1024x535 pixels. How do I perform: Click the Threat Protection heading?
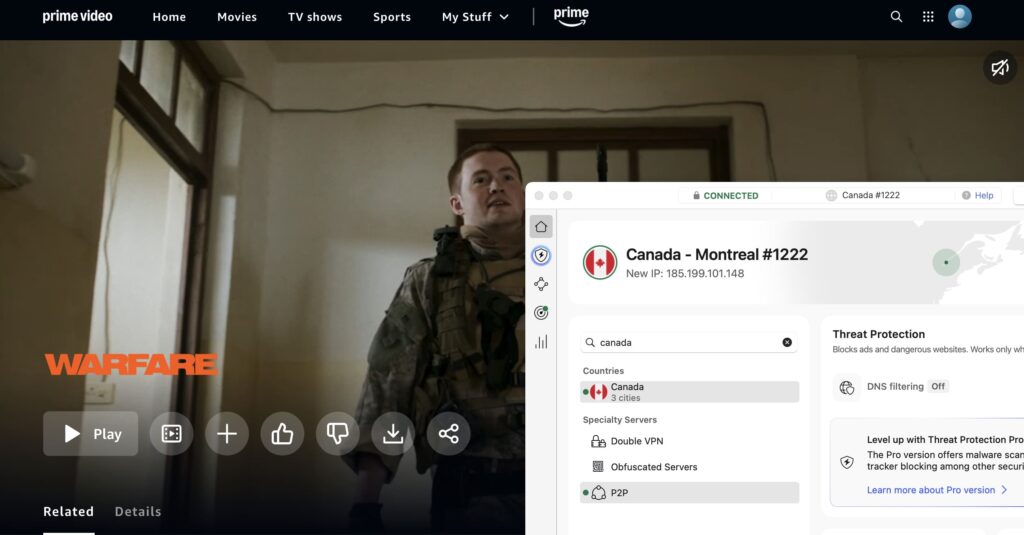(x=878, y=334)
